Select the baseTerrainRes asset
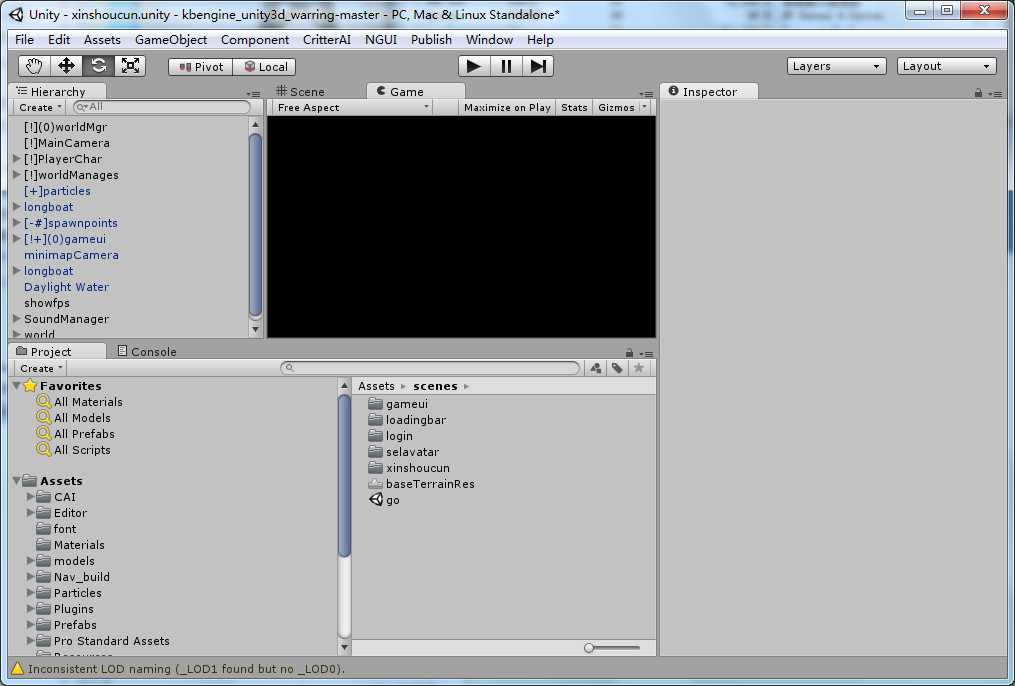1015x686 pixels. pos(421,483)
